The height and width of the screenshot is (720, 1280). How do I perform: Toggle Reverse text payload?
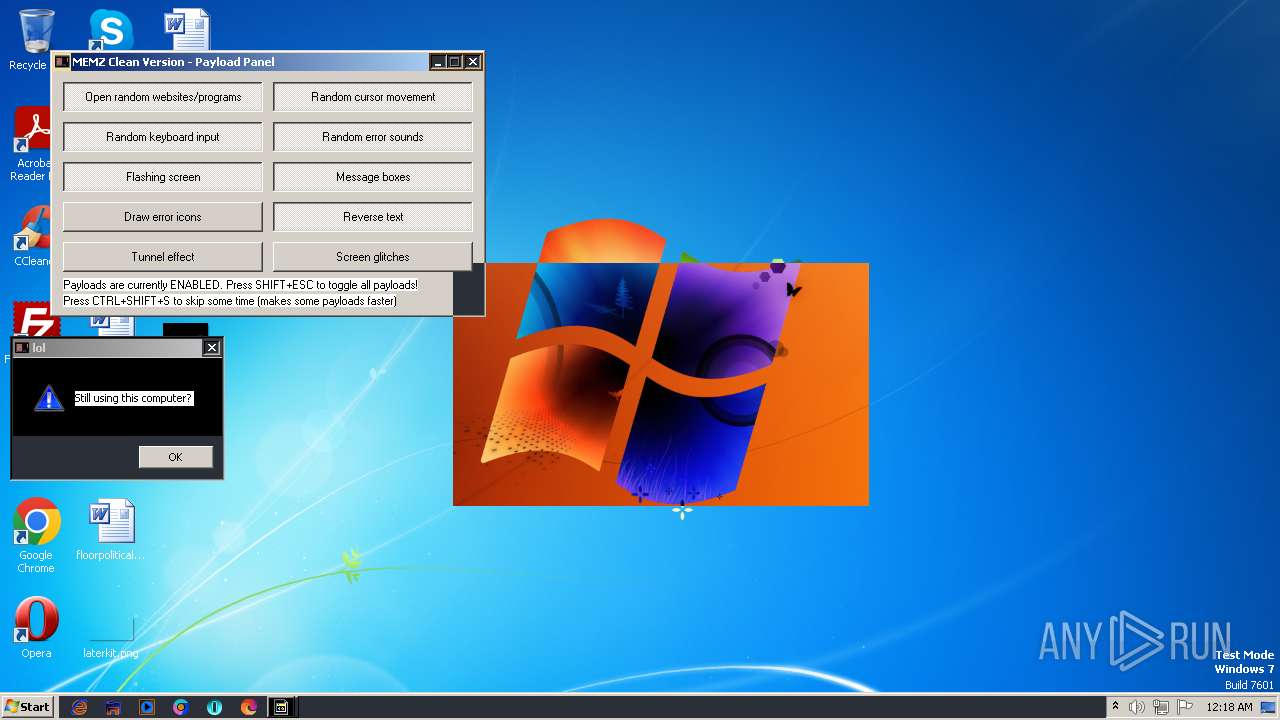pyautogui.click(x=373, y=217)
